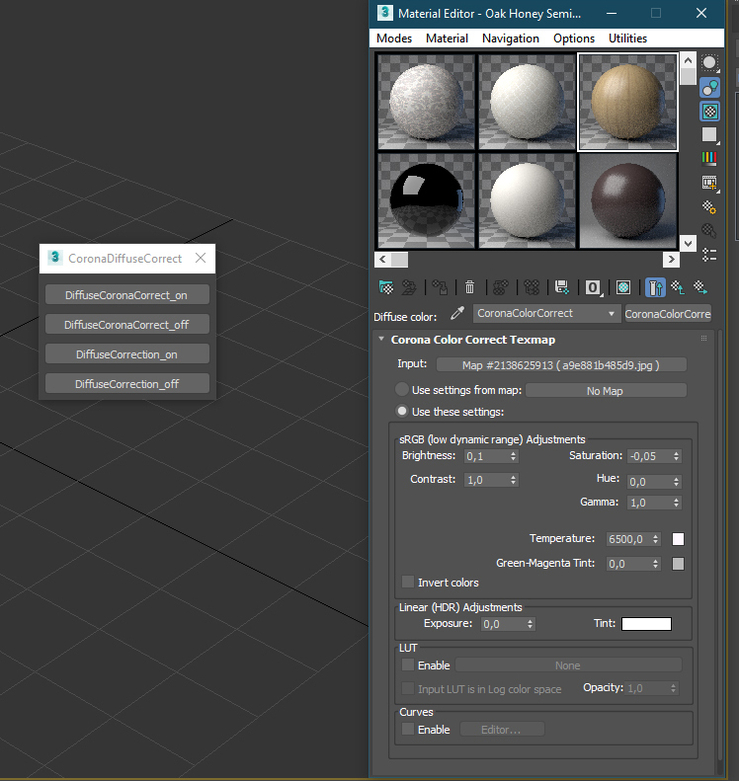Click the Gamma spinner arrows
The image size is (739, 781).
676,503
